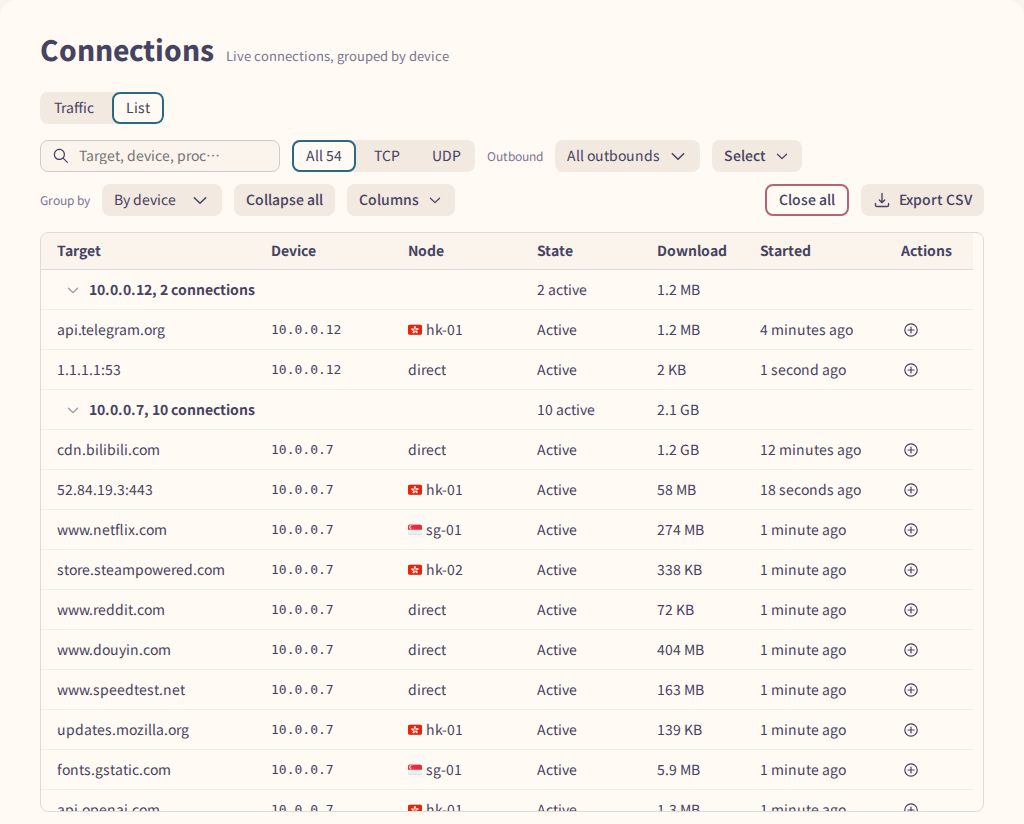Click the store.steampowered.com target

(140, 570)
